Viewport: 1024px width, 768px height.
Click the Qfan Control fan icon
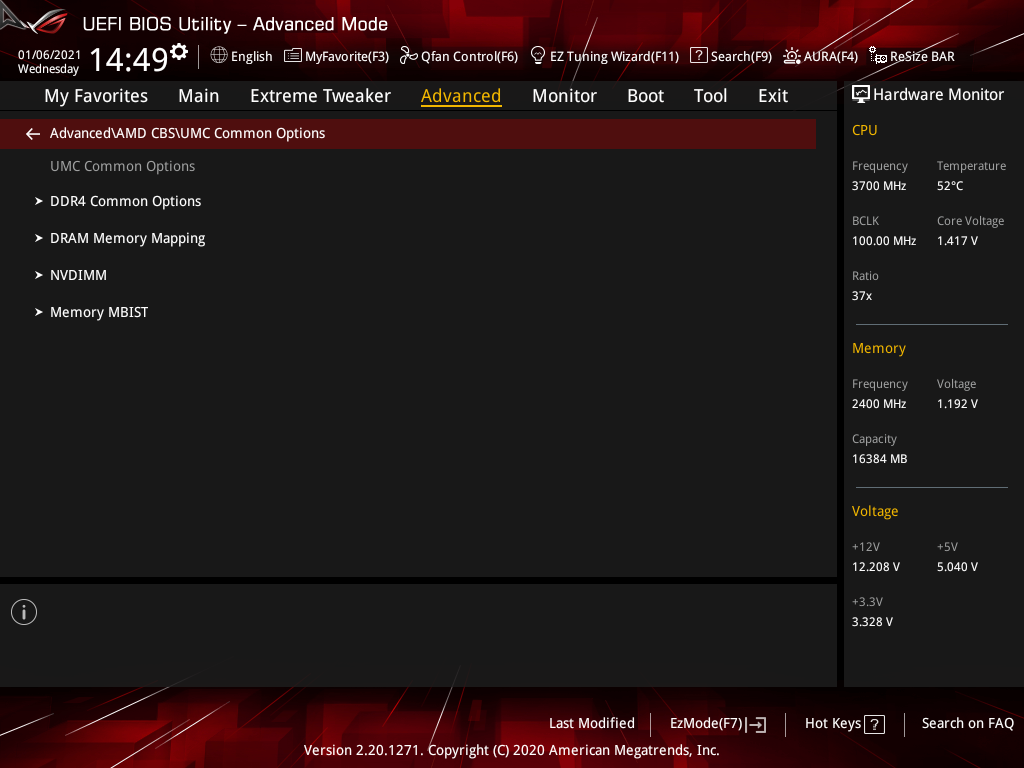click(408, 56)
